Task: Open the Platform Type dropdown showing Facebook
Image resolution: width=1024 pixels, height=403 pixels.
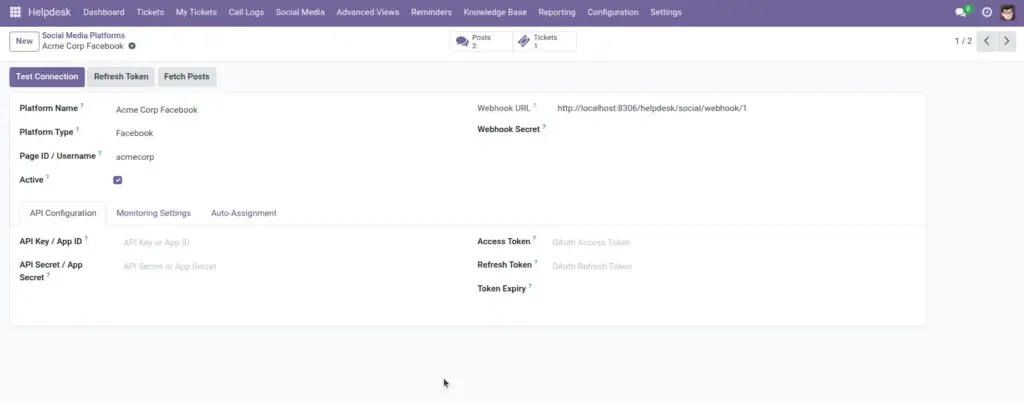Action: (287, 133)
